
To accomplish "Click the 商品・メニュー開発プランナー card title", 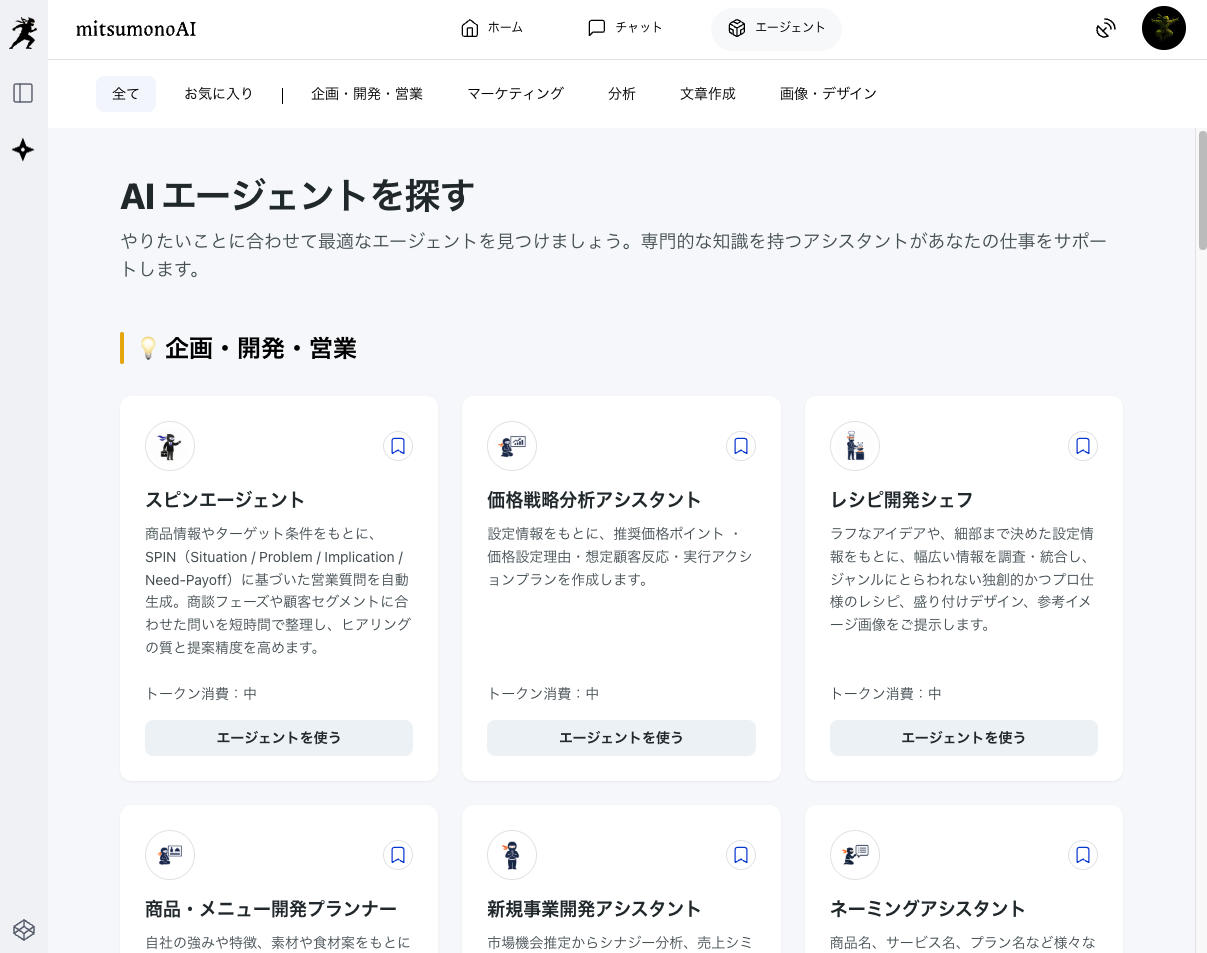I will [271, 909].
